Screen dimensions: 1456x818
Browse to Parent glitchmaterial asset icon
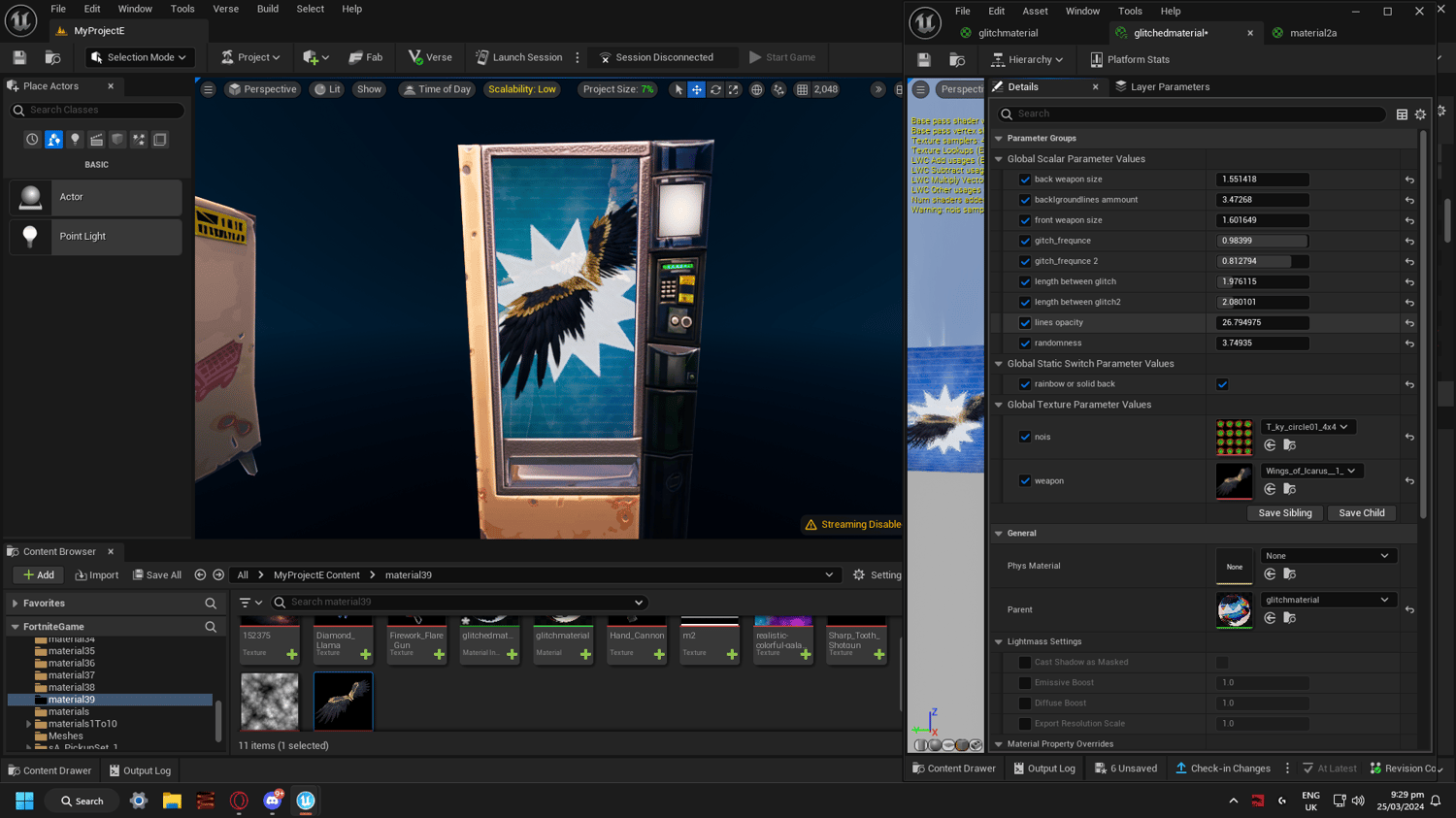[1290, 618]
